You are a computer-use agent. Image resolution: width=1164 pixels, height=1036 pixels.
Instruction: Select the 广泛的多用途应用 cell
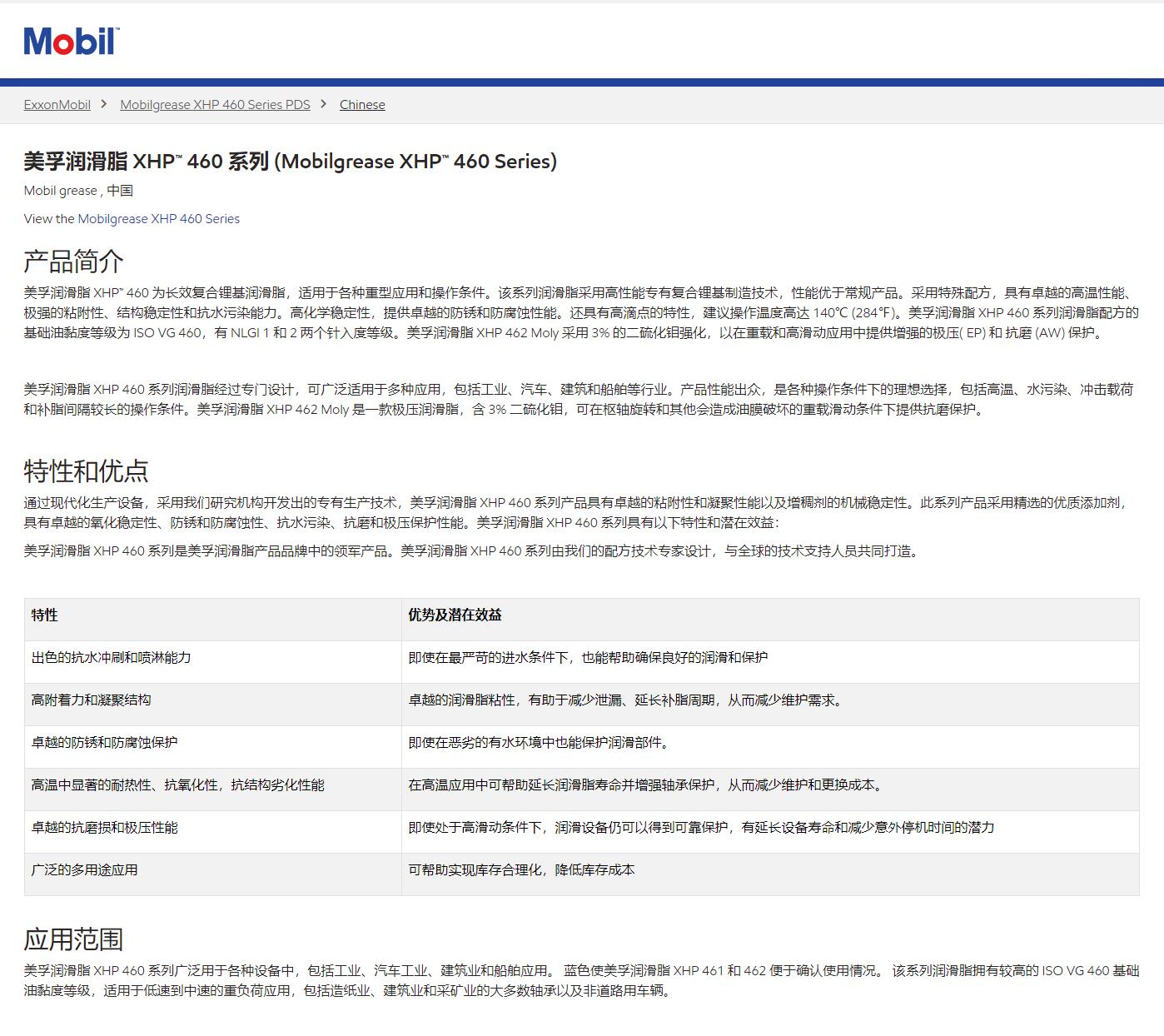point(213,874)
